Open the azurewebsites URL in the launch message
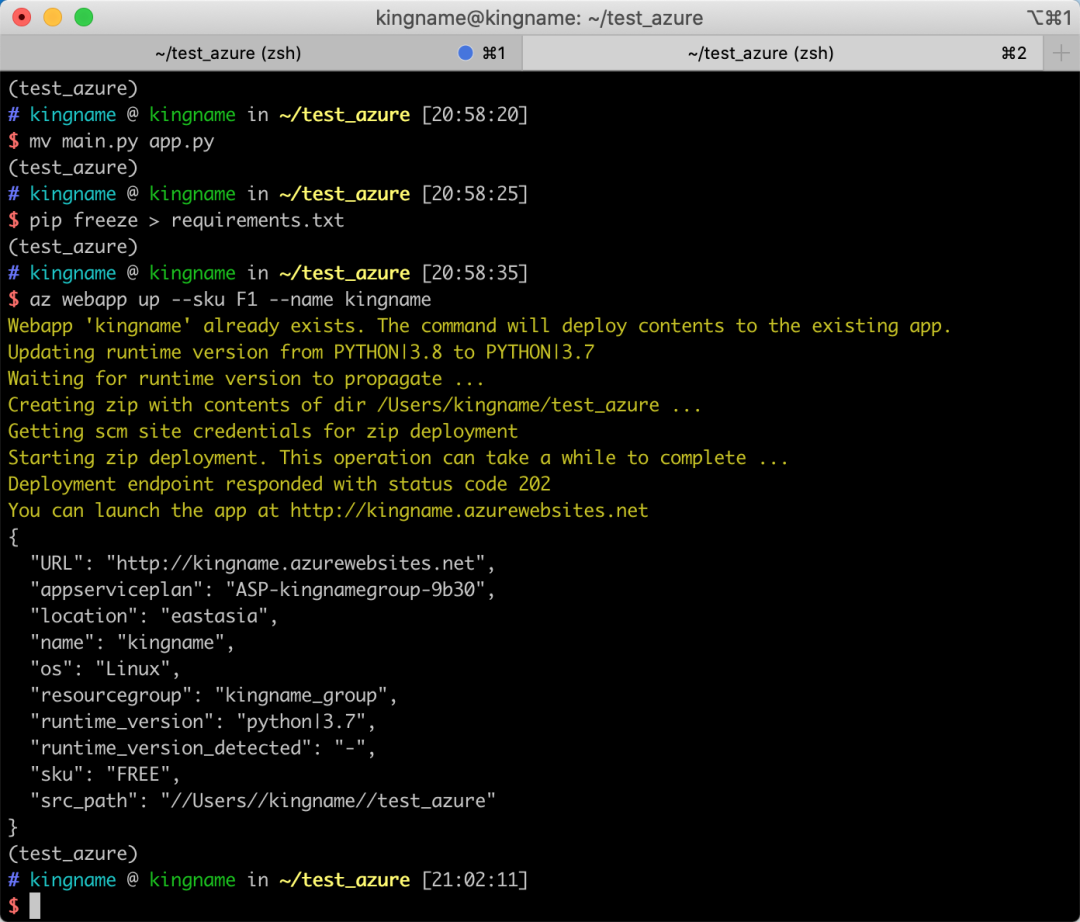The width and height of the screenshot is (1080, 922). point(469,511)
